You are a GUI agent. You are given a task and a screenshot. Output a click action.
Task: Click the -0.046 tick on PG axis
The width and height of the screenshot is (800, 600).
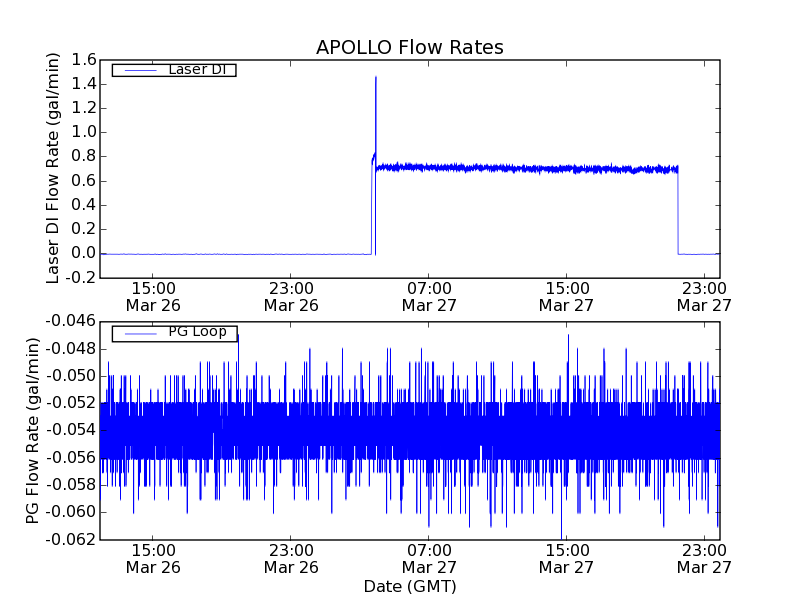click(71, 321)
